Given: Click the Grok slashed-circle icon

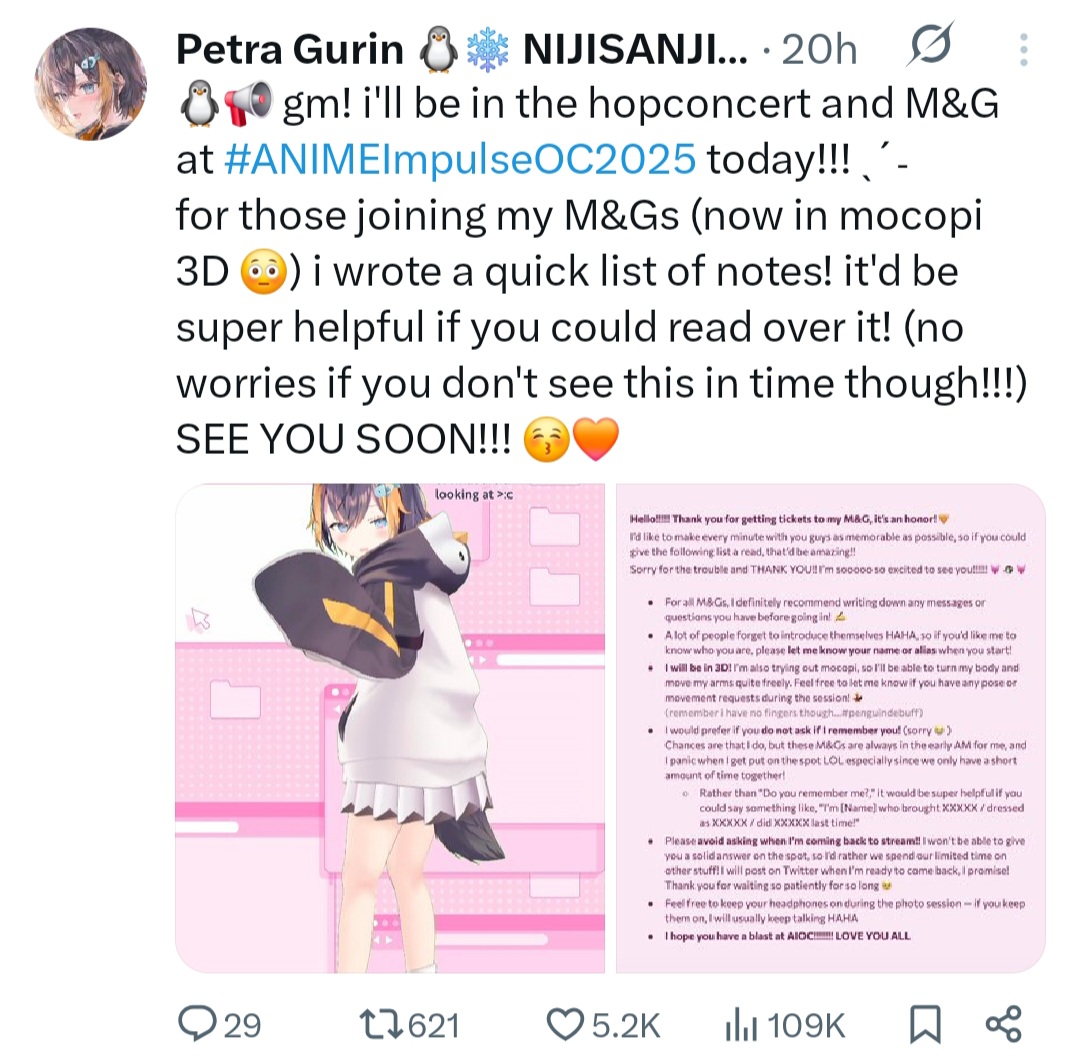Looking at the screenshot, I should click(x=930, y=49).
